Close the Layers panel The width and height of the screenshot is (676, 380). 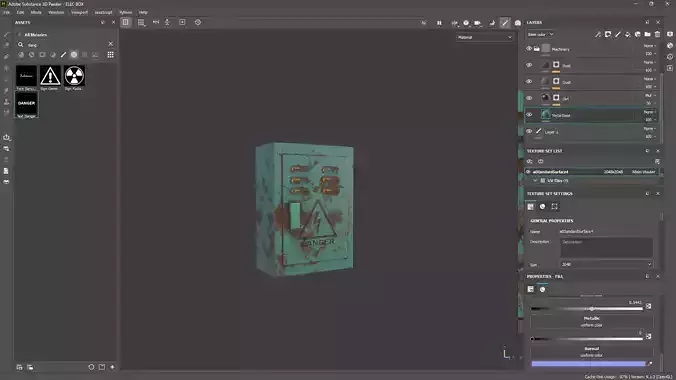tap(658, 22)
